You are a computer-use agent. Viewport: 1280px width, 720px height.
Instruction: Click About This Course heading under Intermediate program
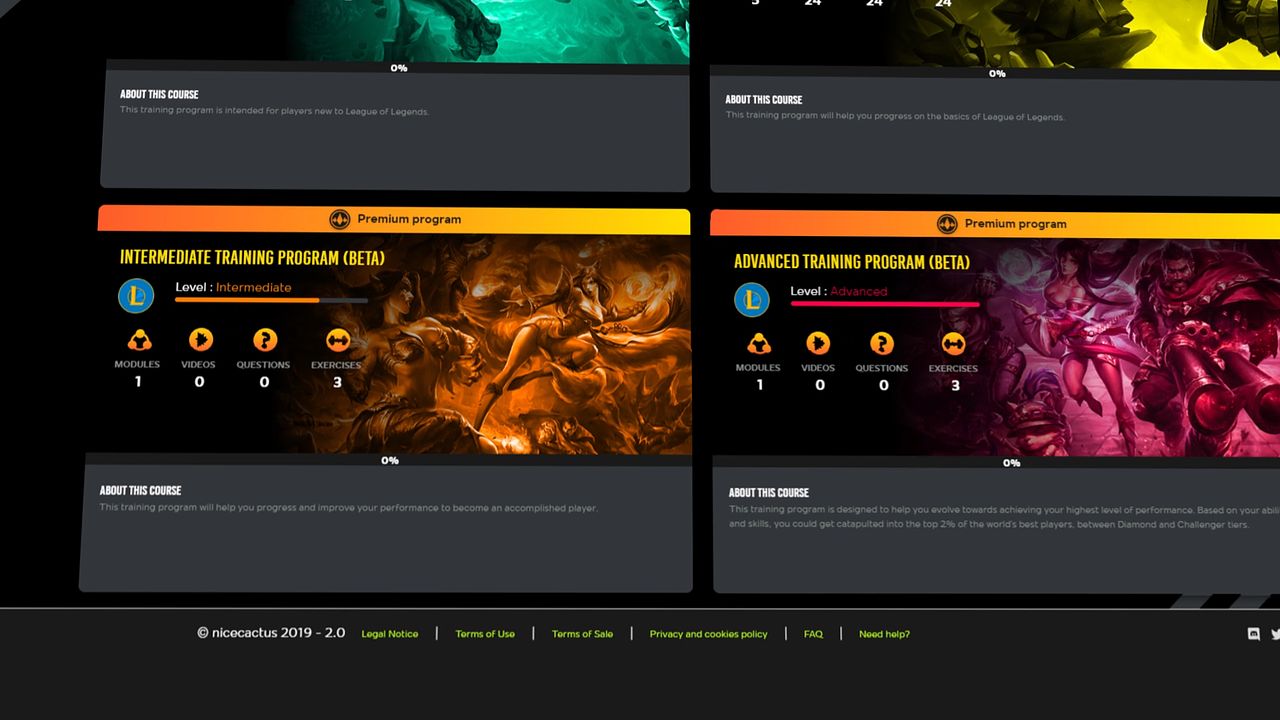140,491
